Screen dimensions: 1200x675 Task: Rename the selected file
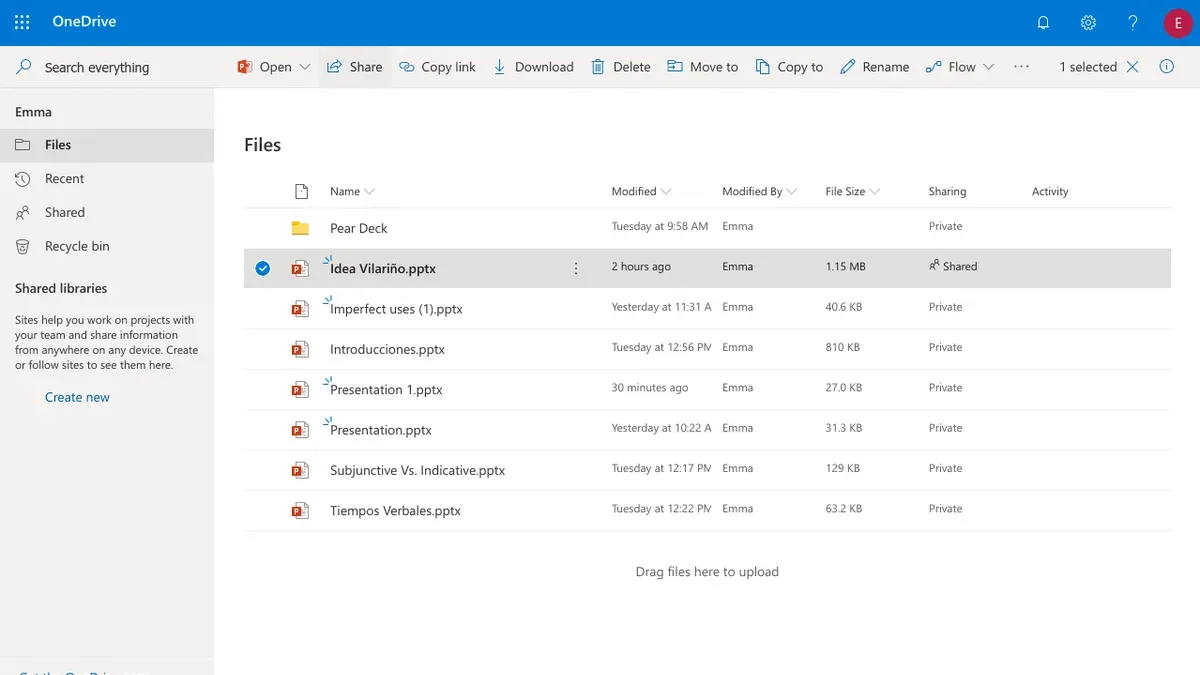coord(874,67)
